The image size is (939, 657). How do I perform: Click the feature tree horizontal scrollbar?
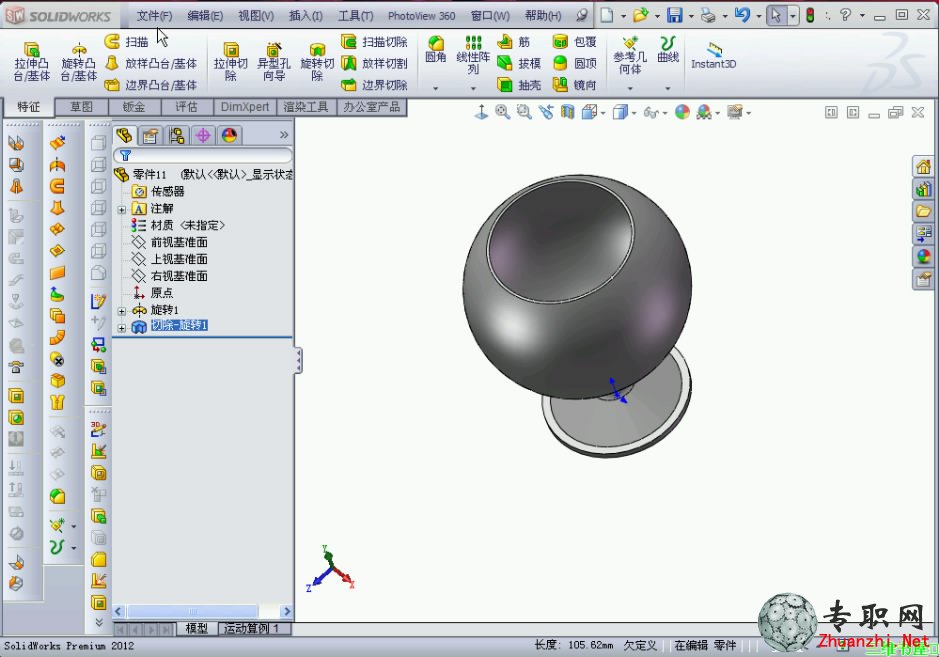202,611
